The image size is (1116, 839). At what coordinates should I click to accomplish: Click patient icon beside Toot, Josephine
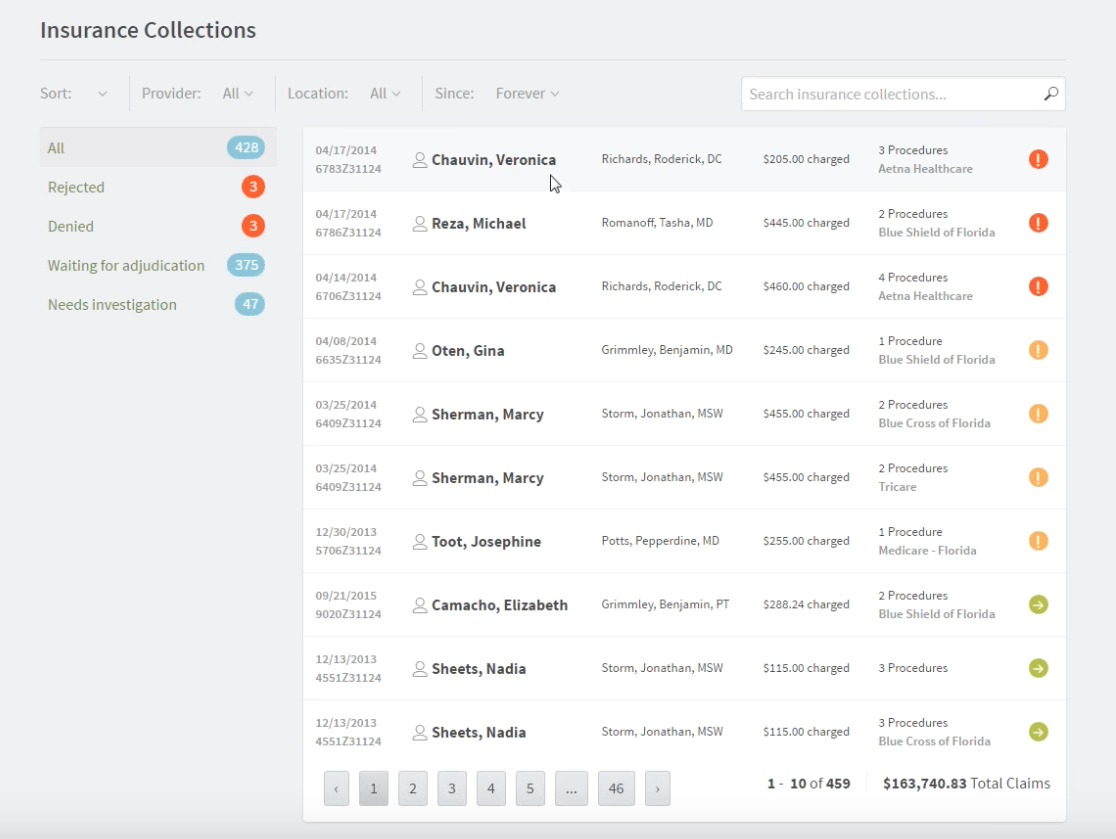click(x=420, y=542)
